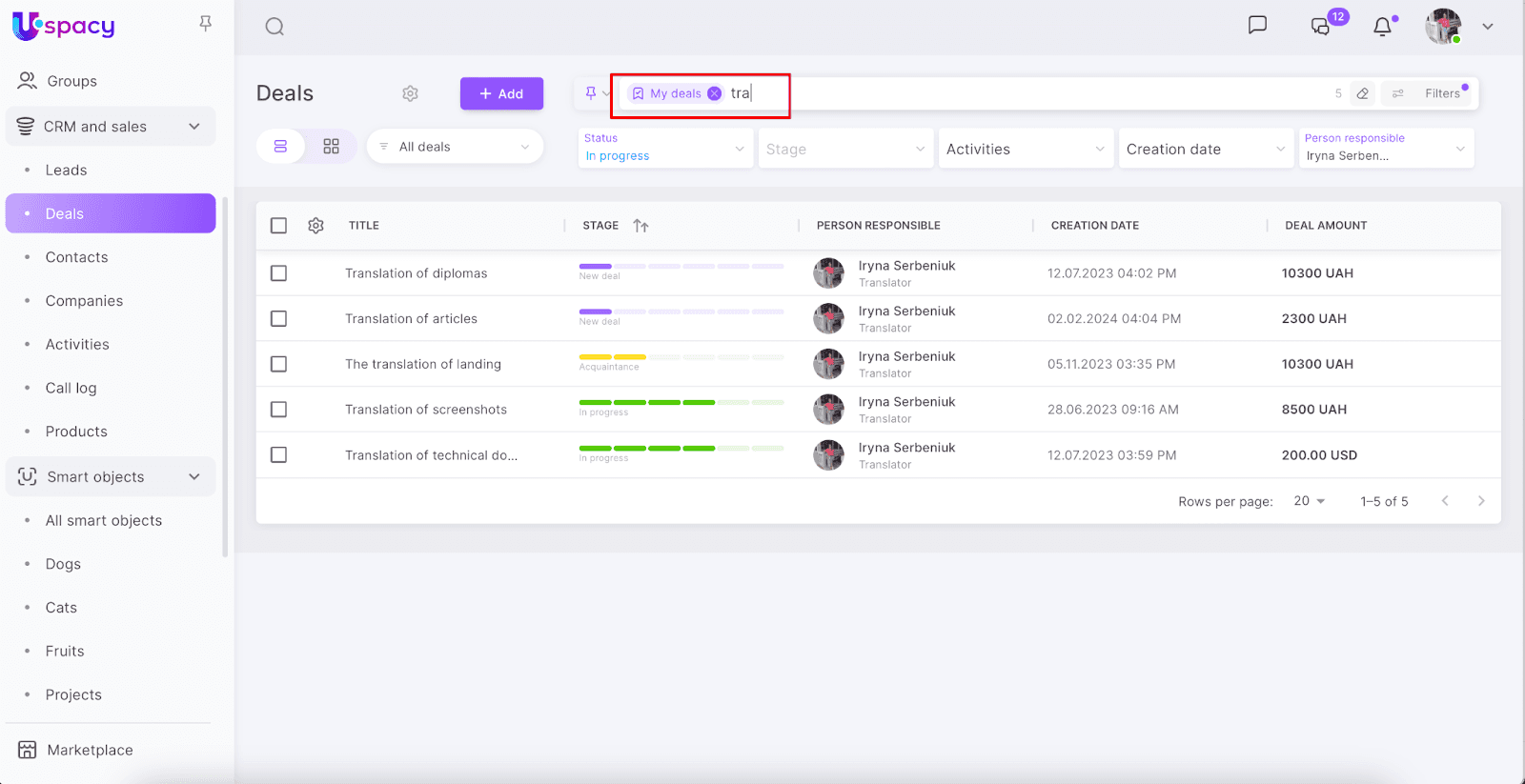Click the Deals settings gear icon

coord(410,93)
